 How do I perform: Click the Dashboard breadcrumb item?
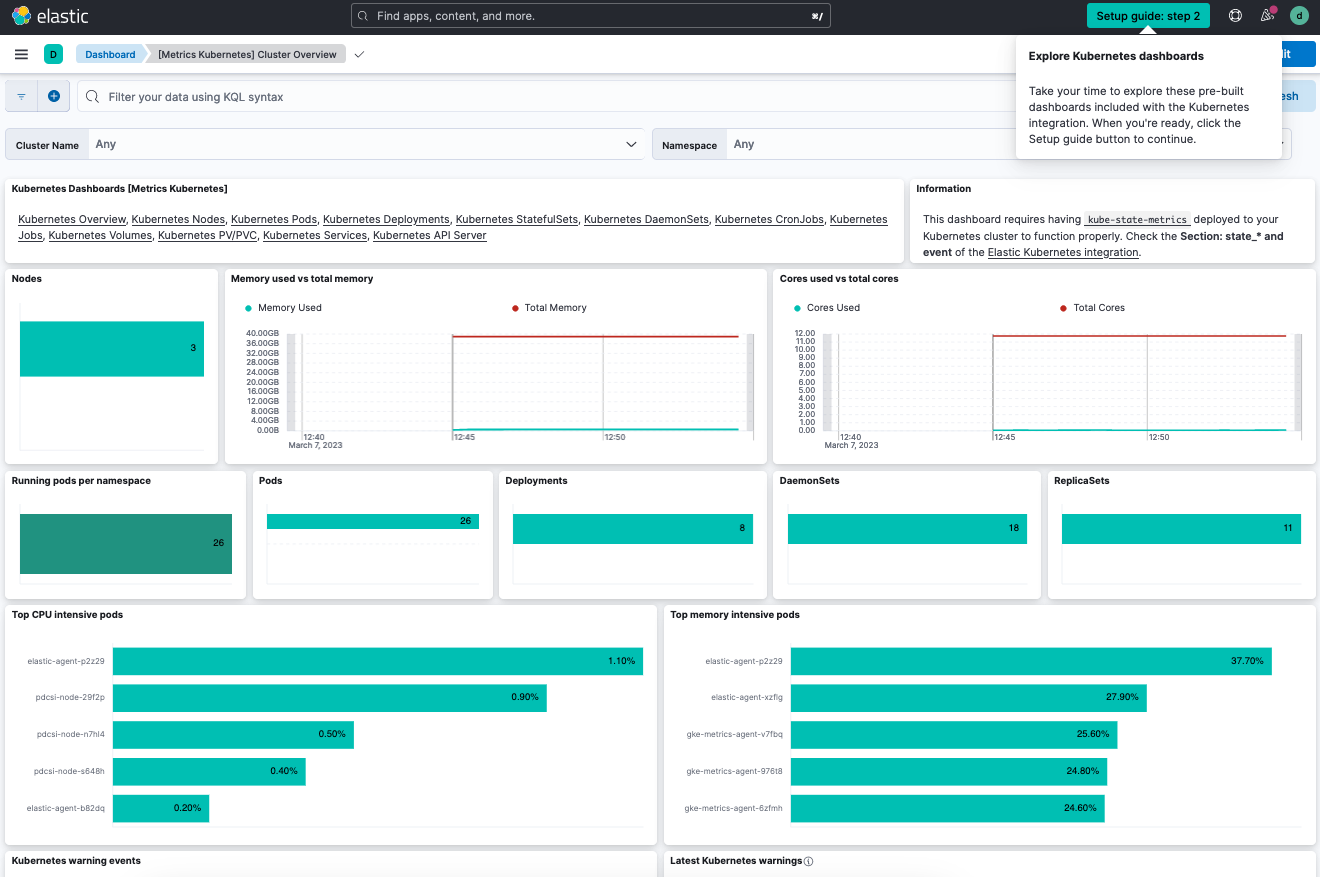[x=109, y=54]
